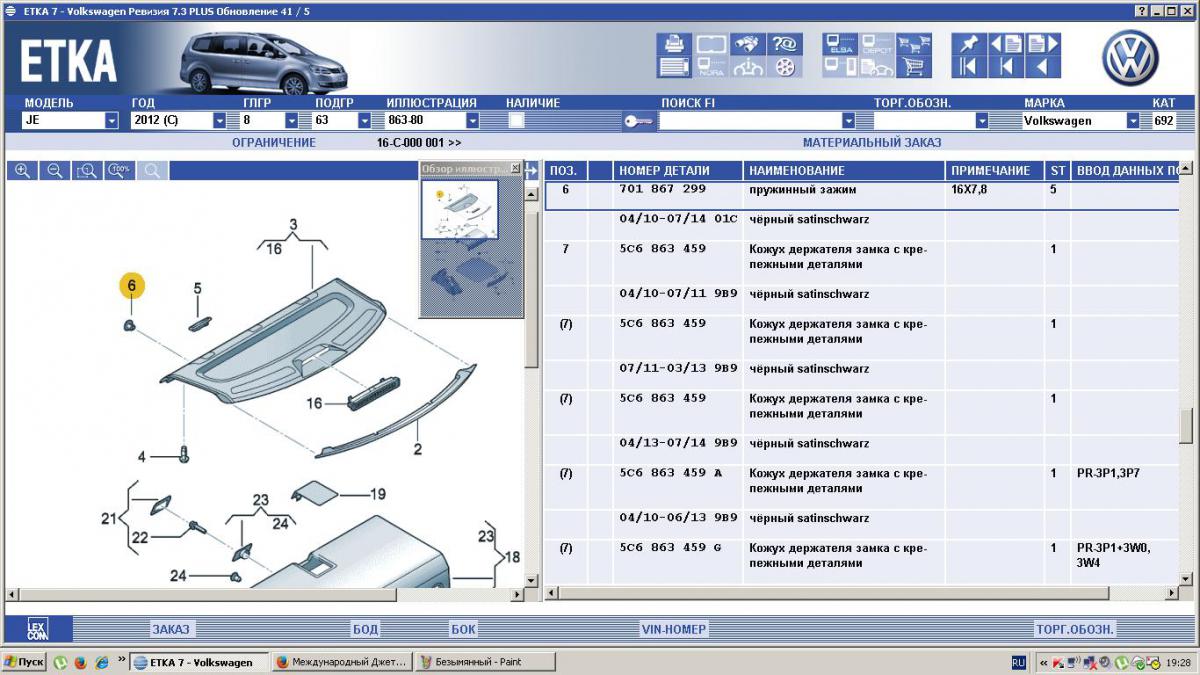Image resolution: width=1200 pixels, height=675 pixels.
Task: Open the Пуск start menu
Action: [24, 662]
